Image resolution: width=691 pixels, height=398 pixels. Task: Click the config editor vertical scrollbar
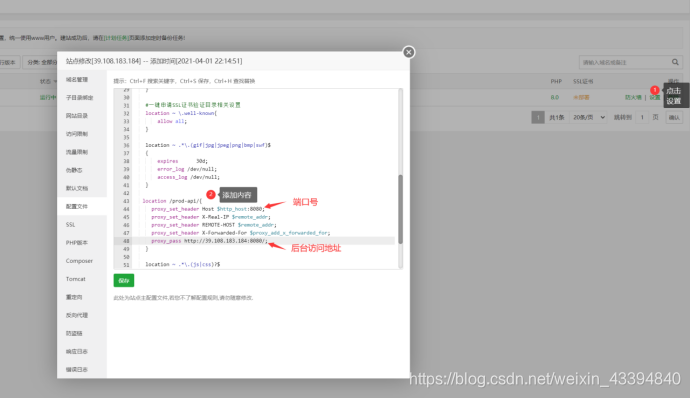point(400,209)
